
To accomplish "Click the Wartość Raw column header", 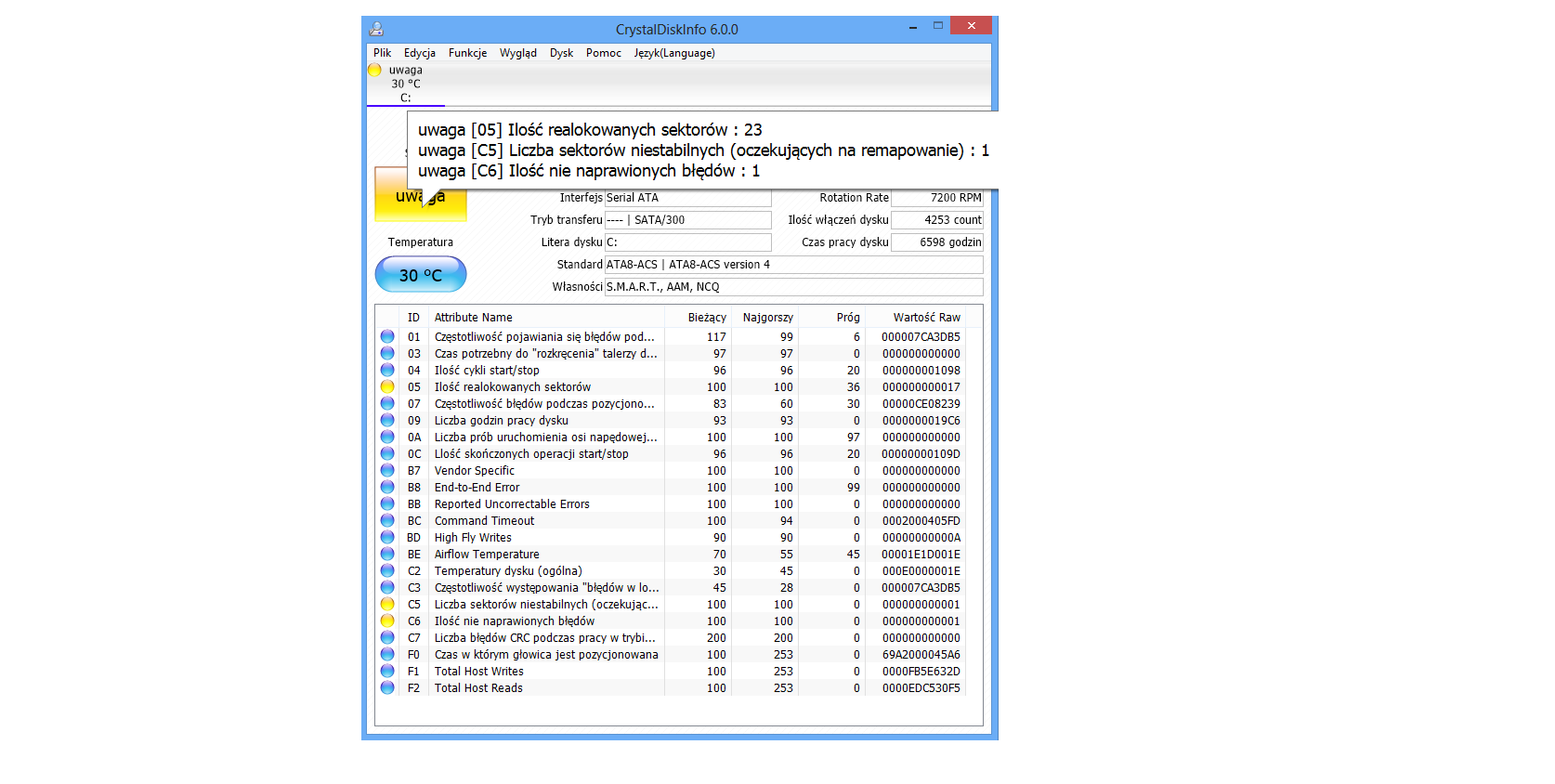I will coord(915,318).
